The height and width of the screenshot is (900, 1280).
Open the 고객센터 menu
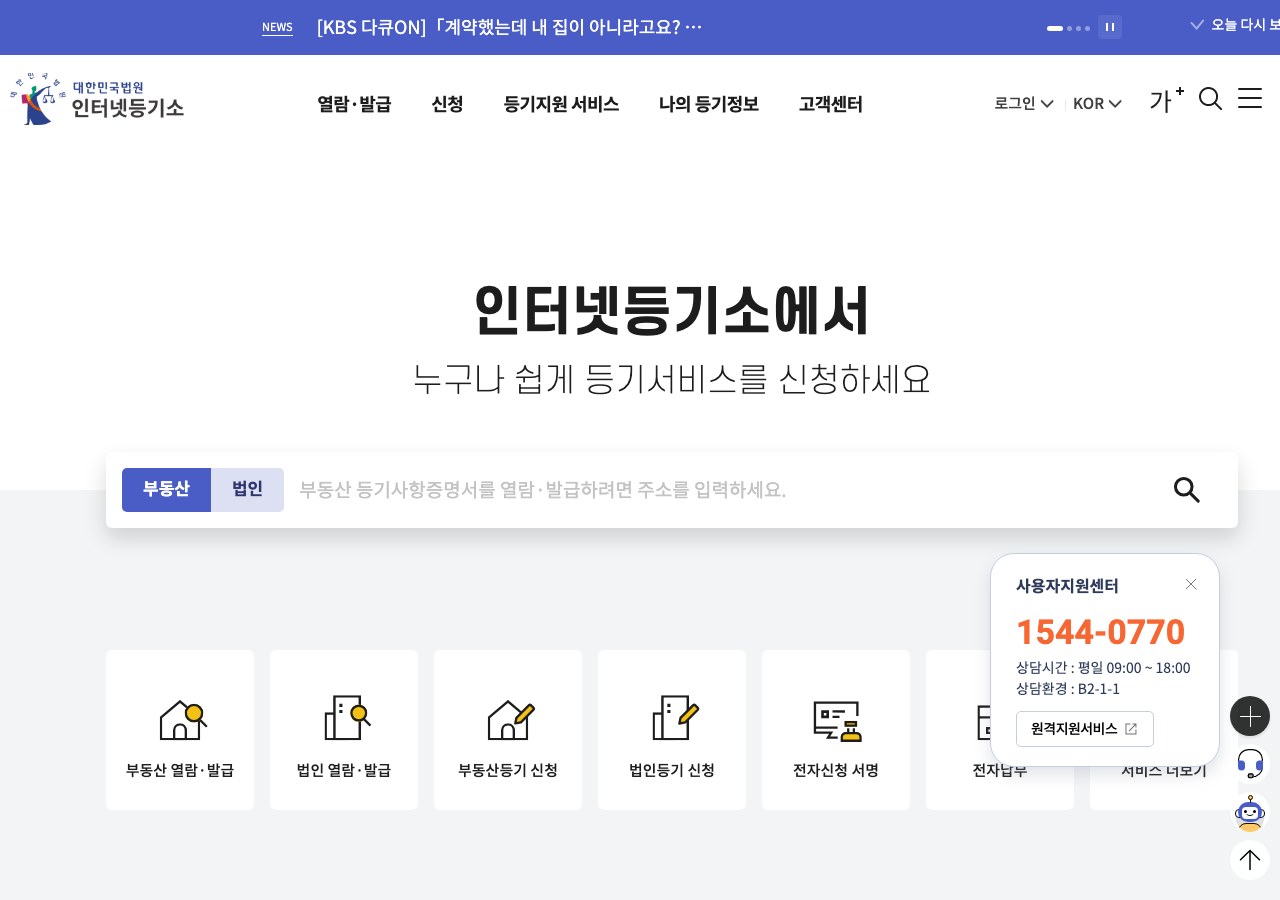click(830, 104)
